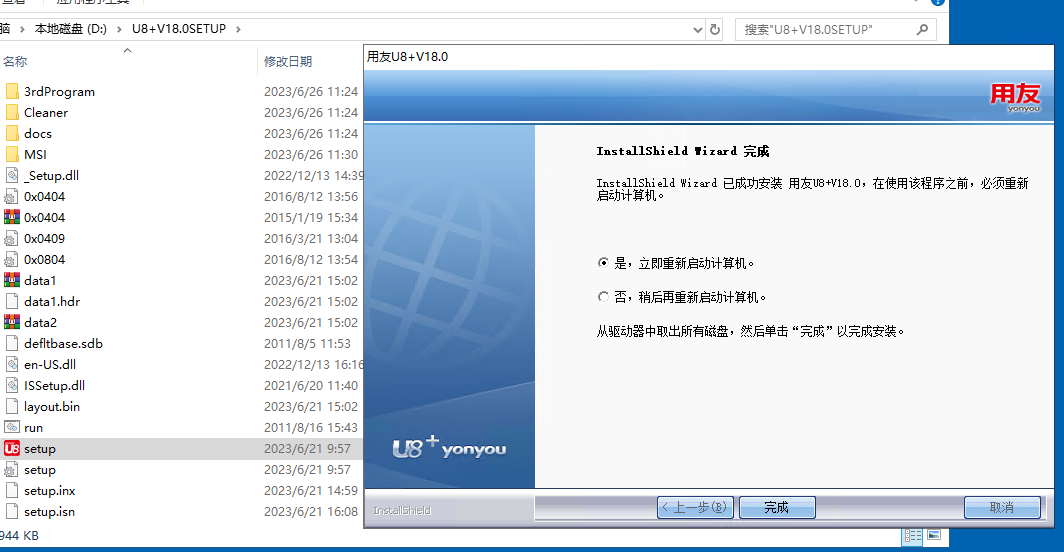Select 是，立即重新启动计算机 radio option

coord(603,263)
